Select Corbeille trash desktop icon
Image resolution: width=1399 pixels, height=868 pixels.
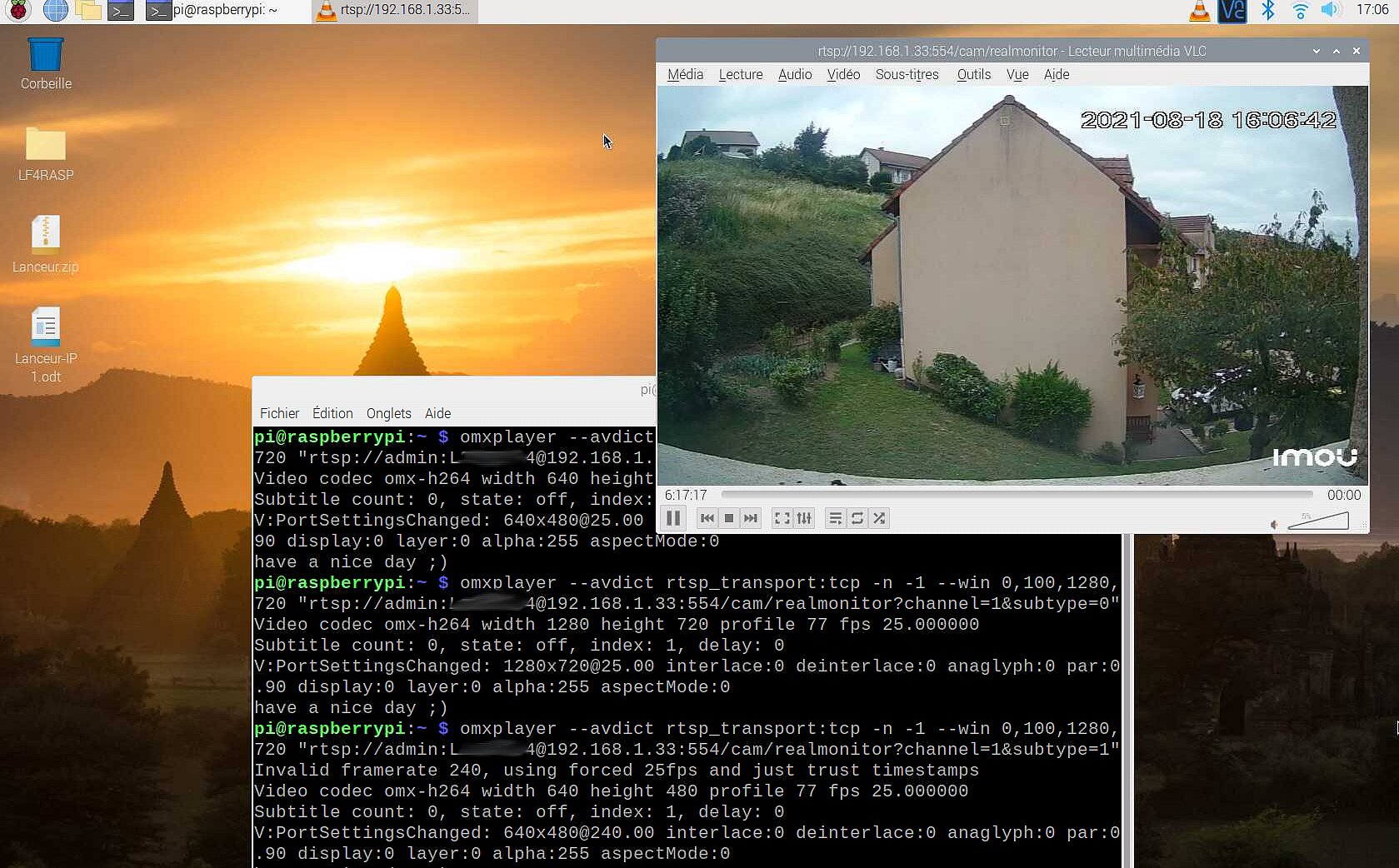46,63
